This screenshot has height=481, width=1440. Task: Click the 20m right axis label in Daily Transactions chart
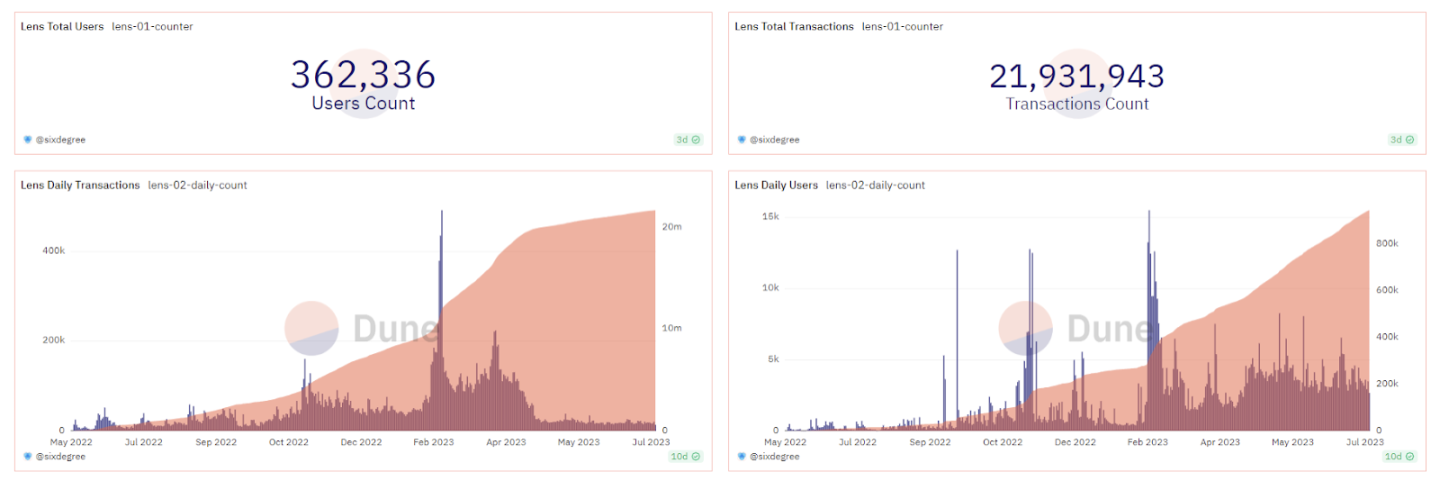click(674, 227)
